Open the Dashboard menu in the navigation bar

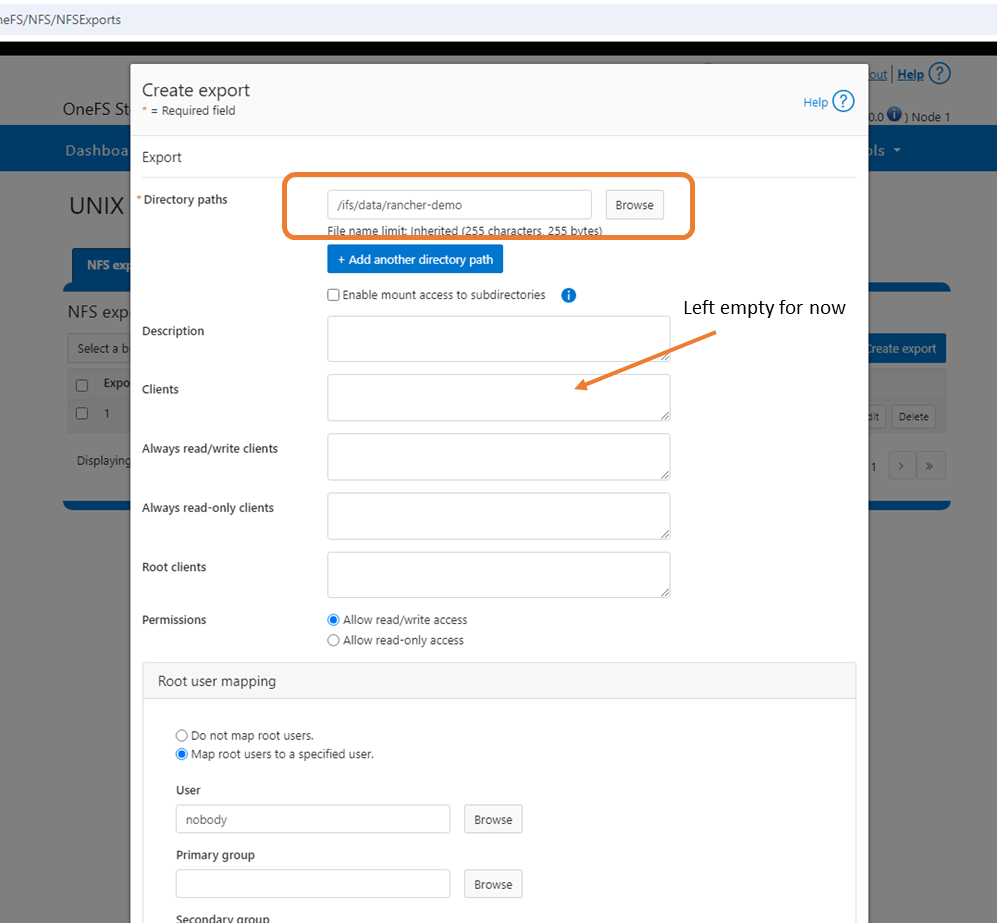[x=97, y=151]
